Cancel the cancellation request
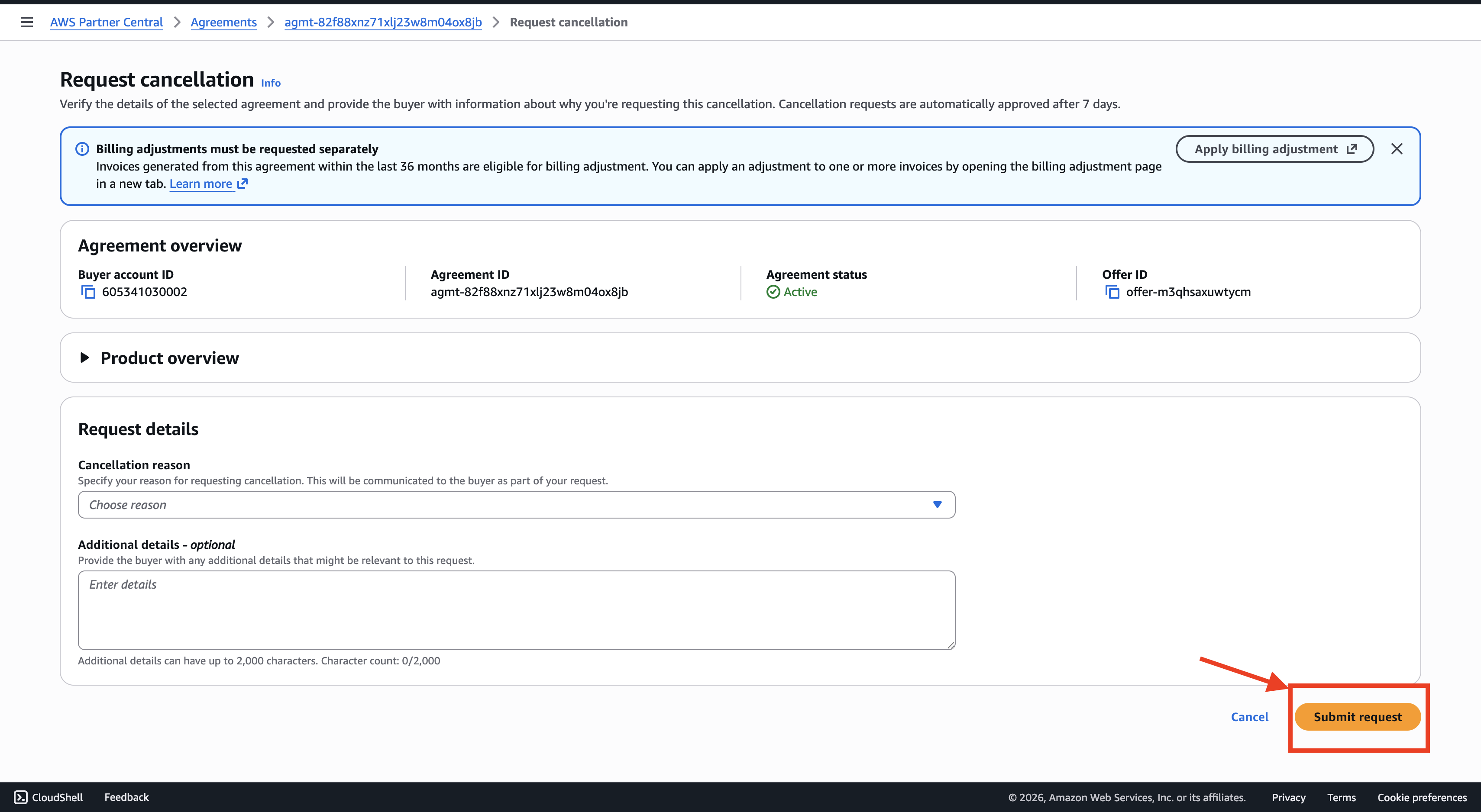This screenshot has width=1481, height=812. 1249,717
